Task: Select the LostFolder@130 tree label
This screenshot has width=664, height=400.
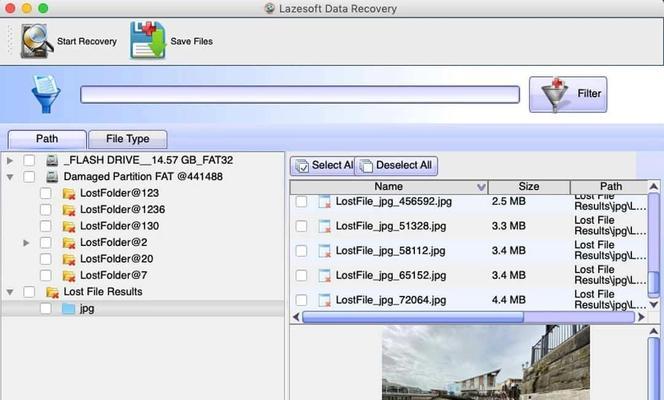Action: point(119,226)
